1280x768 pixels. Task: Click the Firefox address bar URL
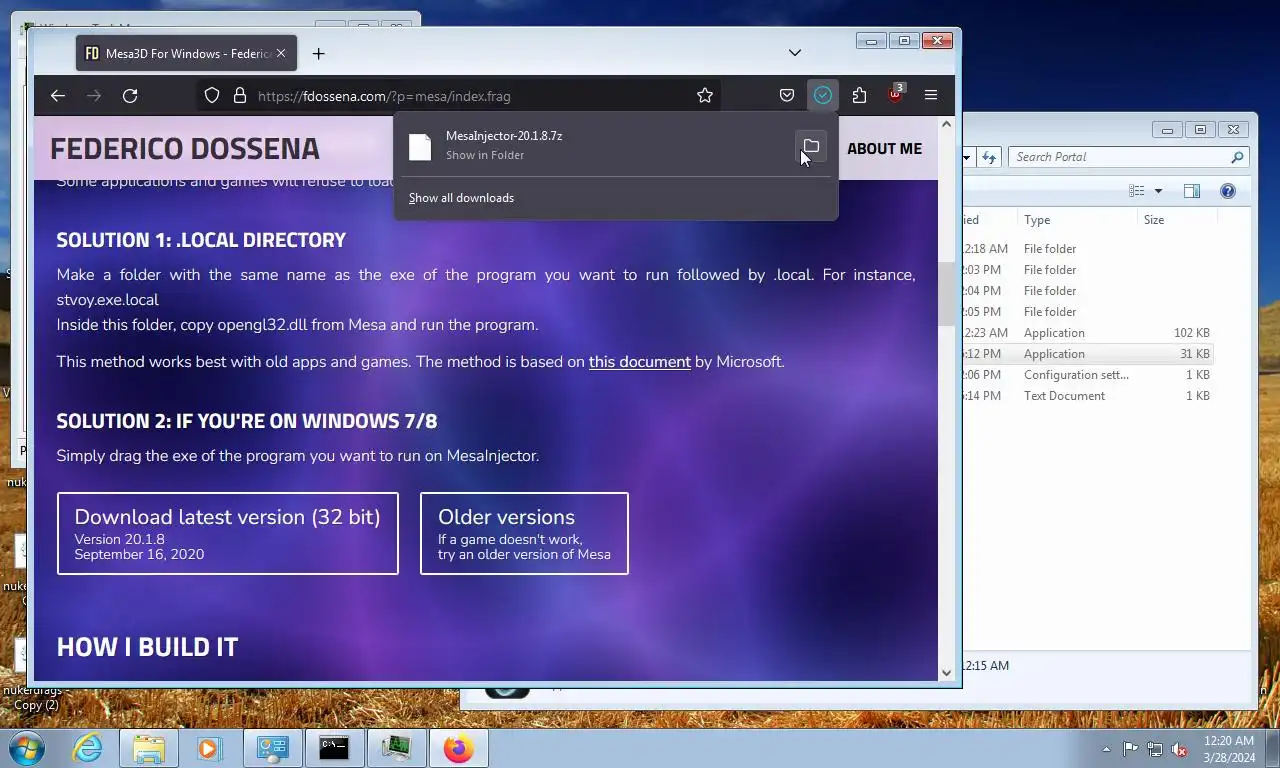click(x=384, y=96)
